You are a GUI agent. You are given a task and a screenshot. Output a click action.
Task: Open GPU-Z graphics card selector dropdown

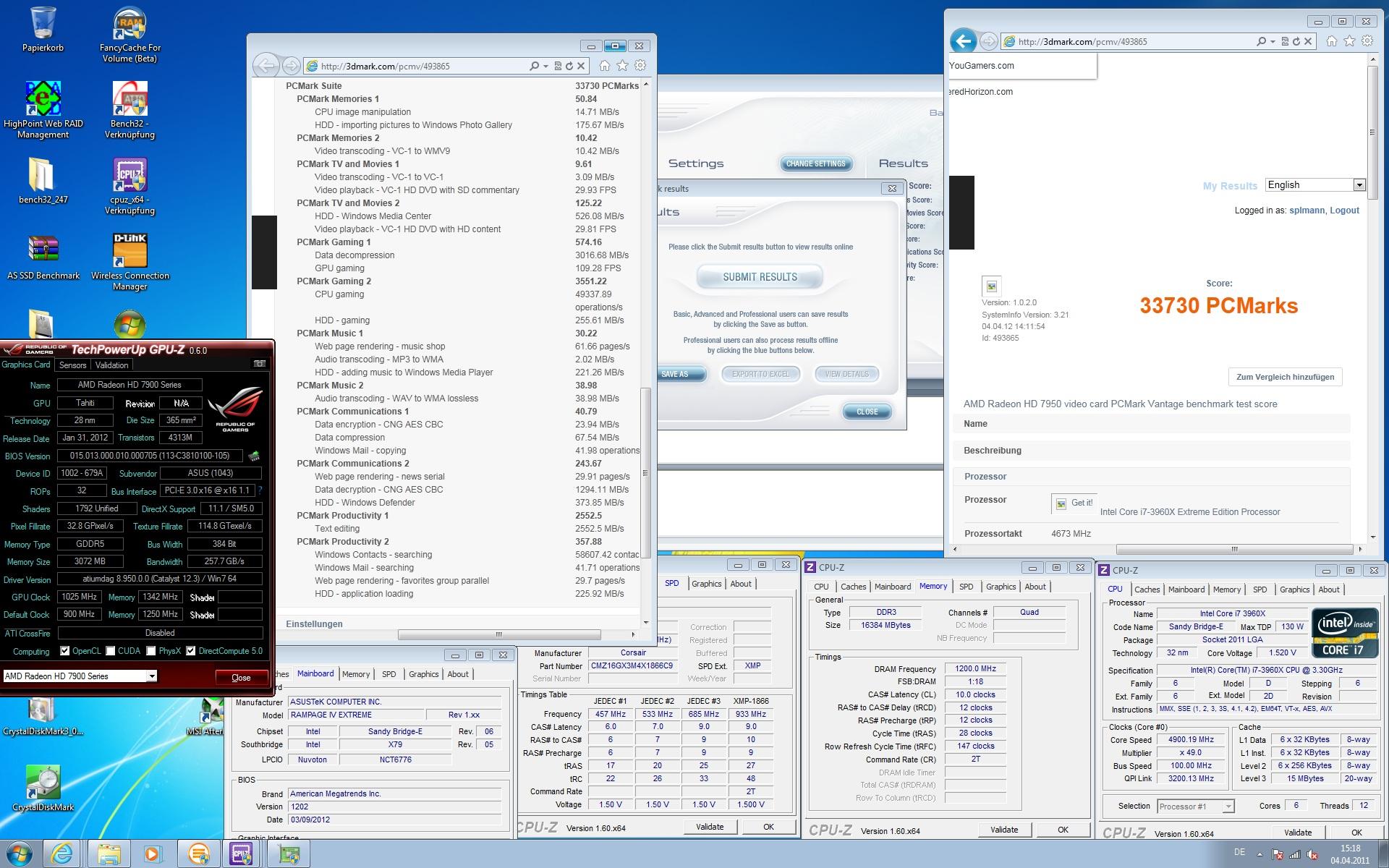pos(151,676)
